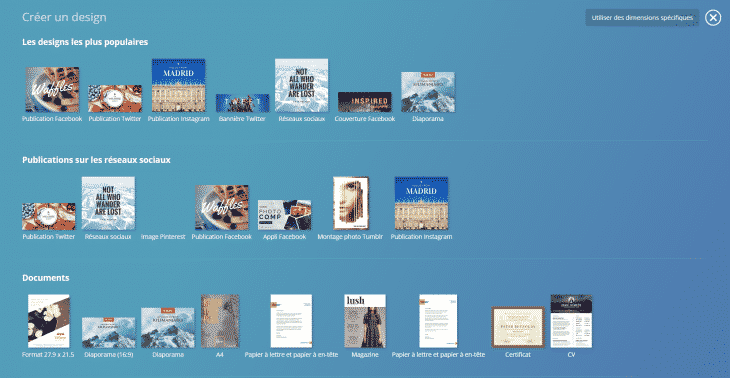
Task: Select Publication Instagram in social publications section
Action: [x=421, y=203]
